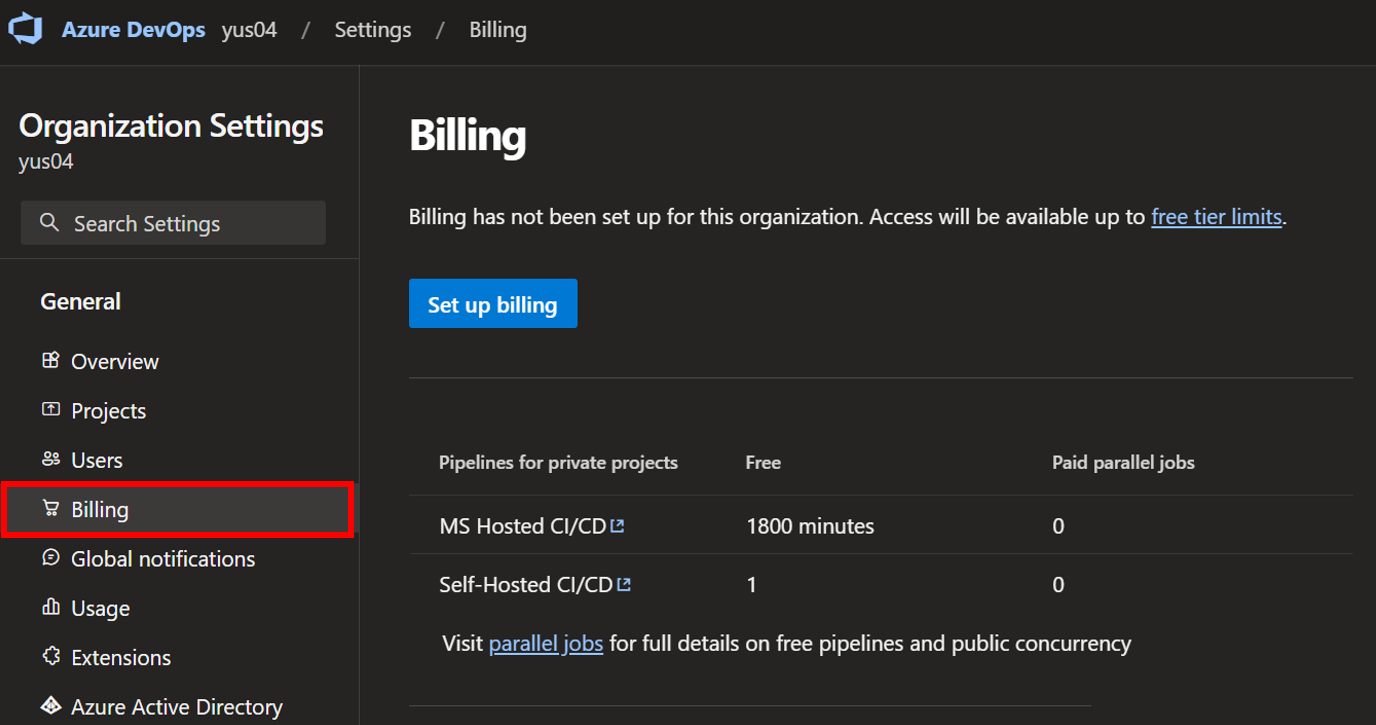
Task: Open the parallel jobs link
Action: point(545,643)
